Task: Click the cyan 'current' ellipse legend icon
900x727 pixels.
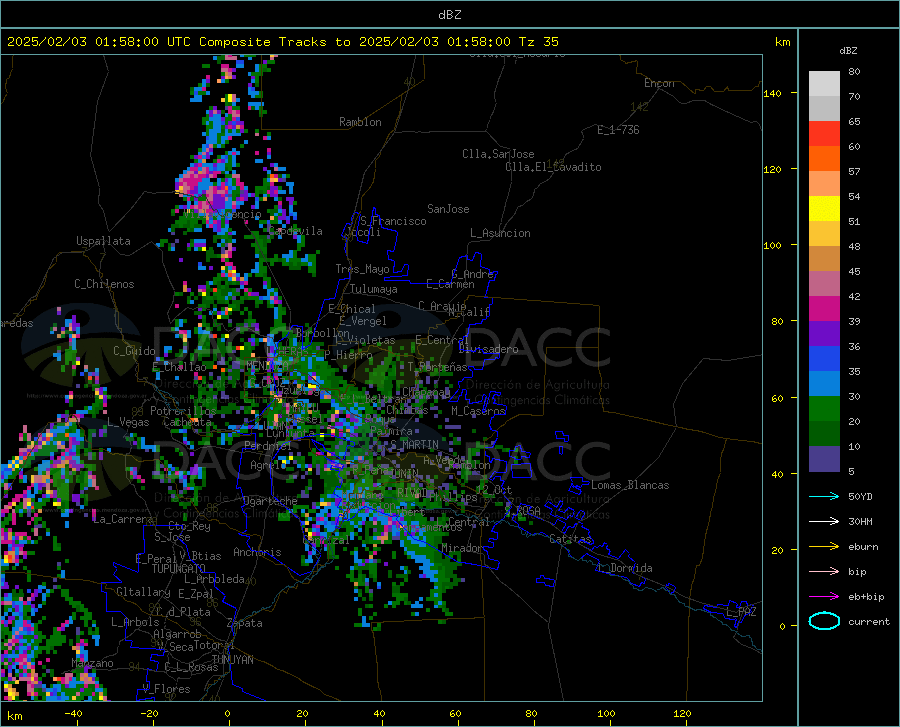Action: [x=824, y=621]
